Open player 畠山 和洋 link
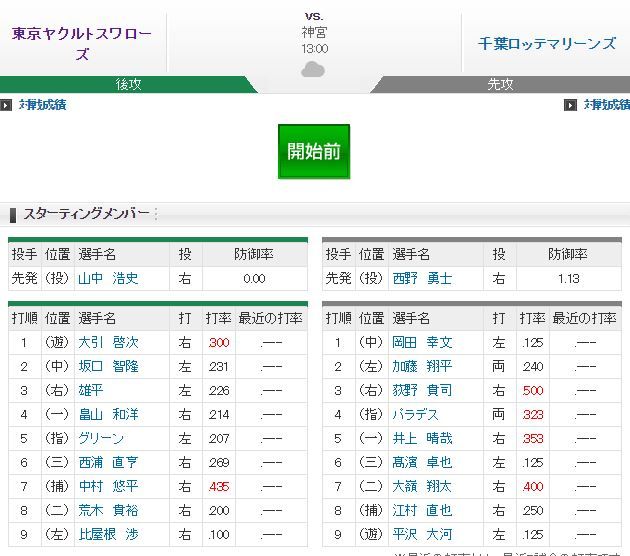Viewport: 630px width, 556px height. pyautogui.click(x=108, y=414)
